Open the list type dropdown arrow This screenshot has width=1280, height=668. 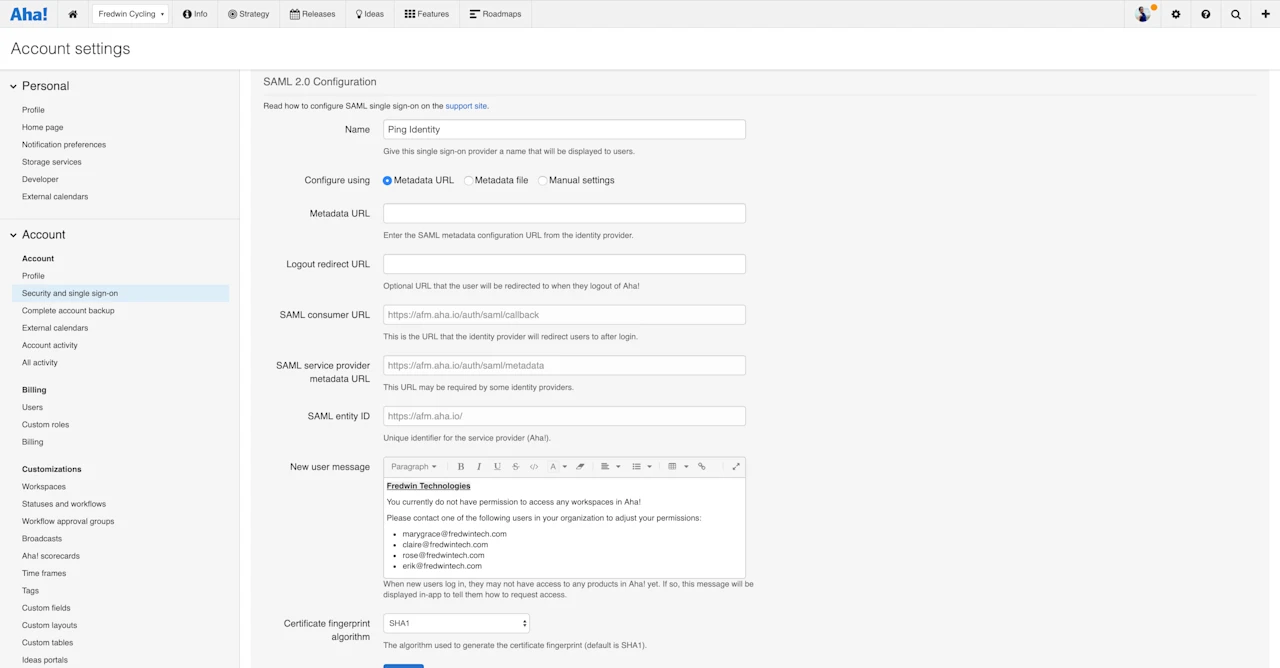[649, 467]
